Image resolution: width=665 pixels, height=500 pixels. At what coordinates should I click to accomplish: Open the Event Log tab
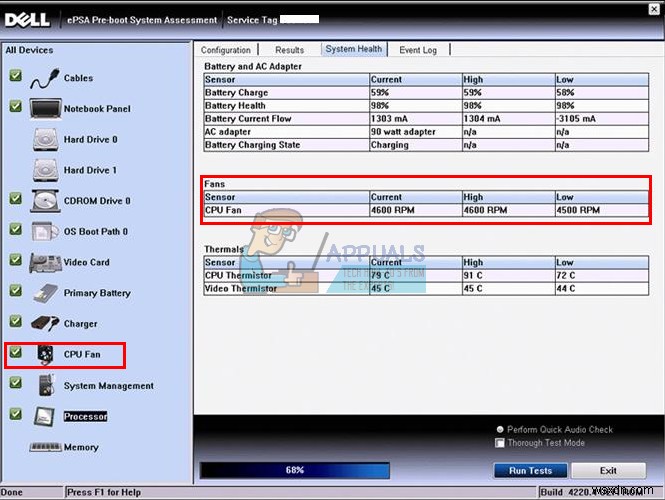coord(418,50)
